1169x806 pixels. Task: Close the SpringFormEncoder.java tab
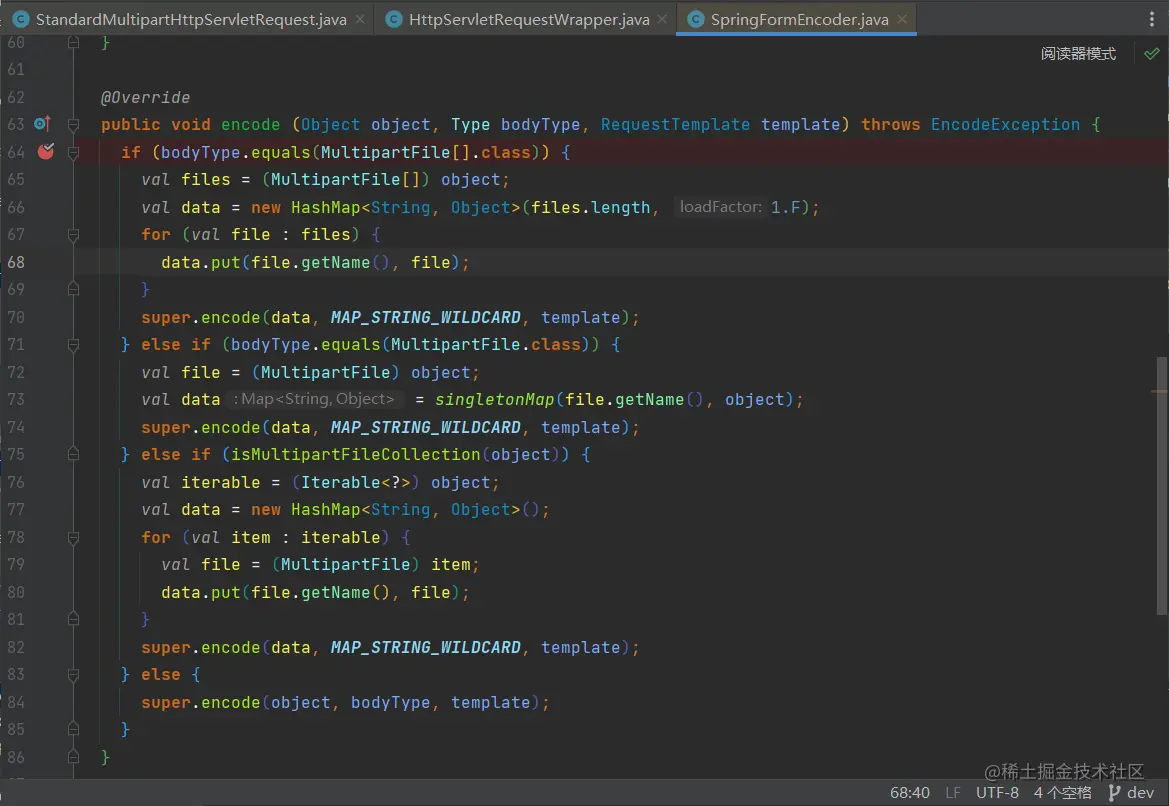point(902,19)
